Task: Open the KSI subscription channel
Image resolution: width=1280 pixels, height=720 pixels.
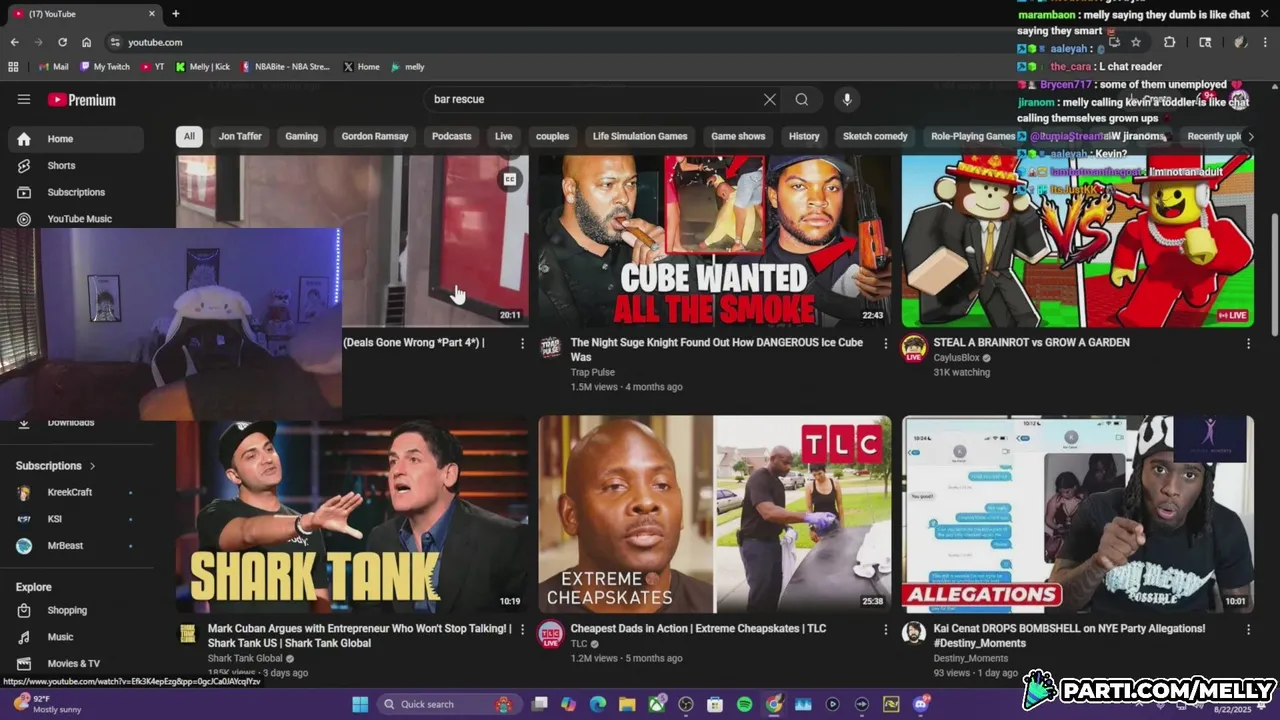Action: 77,519
